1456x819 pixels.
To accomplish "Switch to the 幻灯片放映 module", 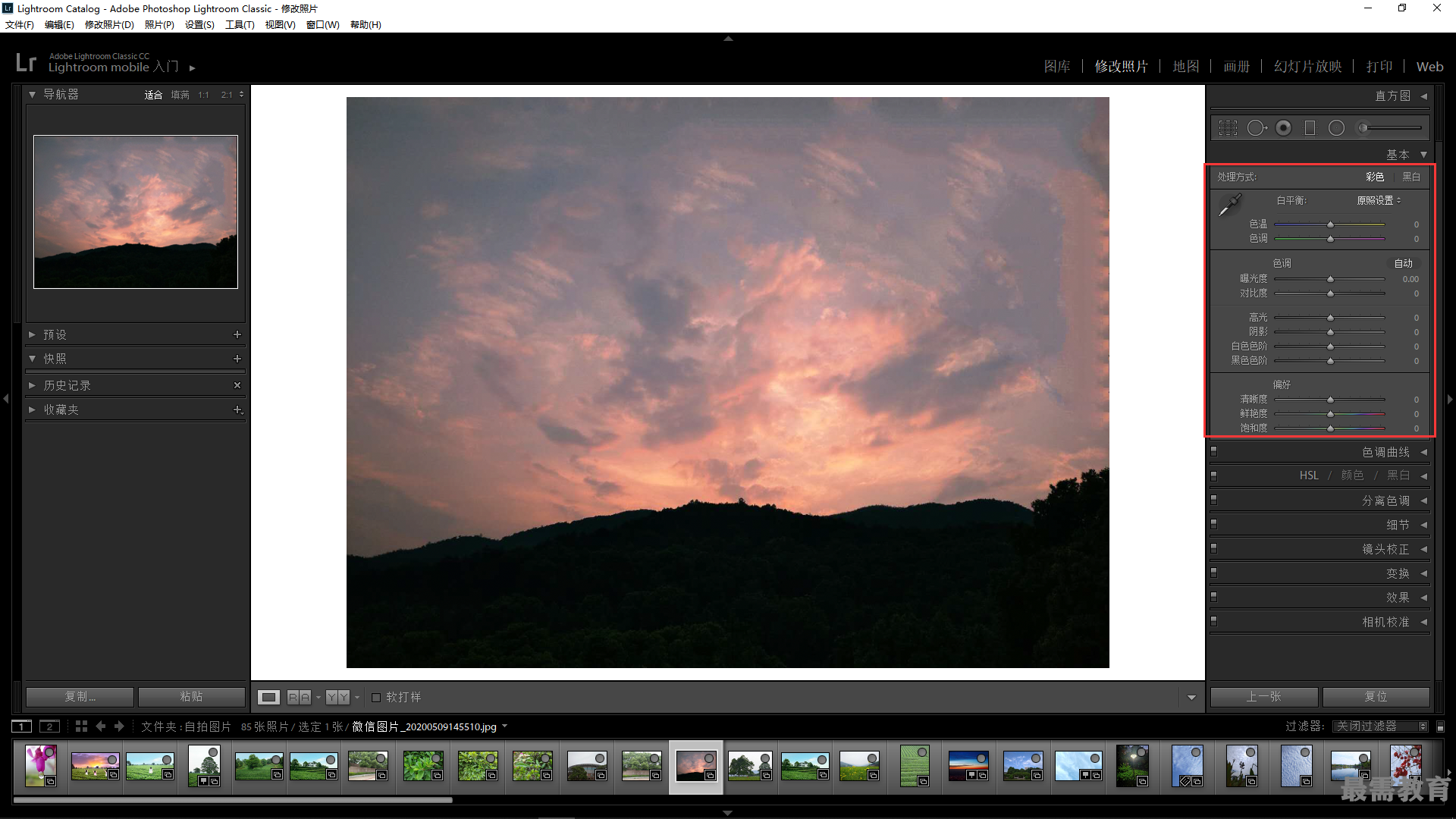I will click(1308, 67).
